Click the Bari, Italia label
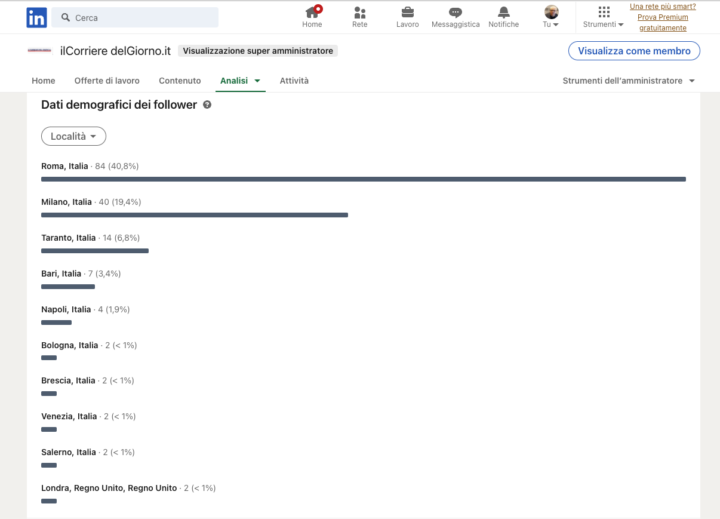This screenshot has height=519, width=720. [61, 273]
